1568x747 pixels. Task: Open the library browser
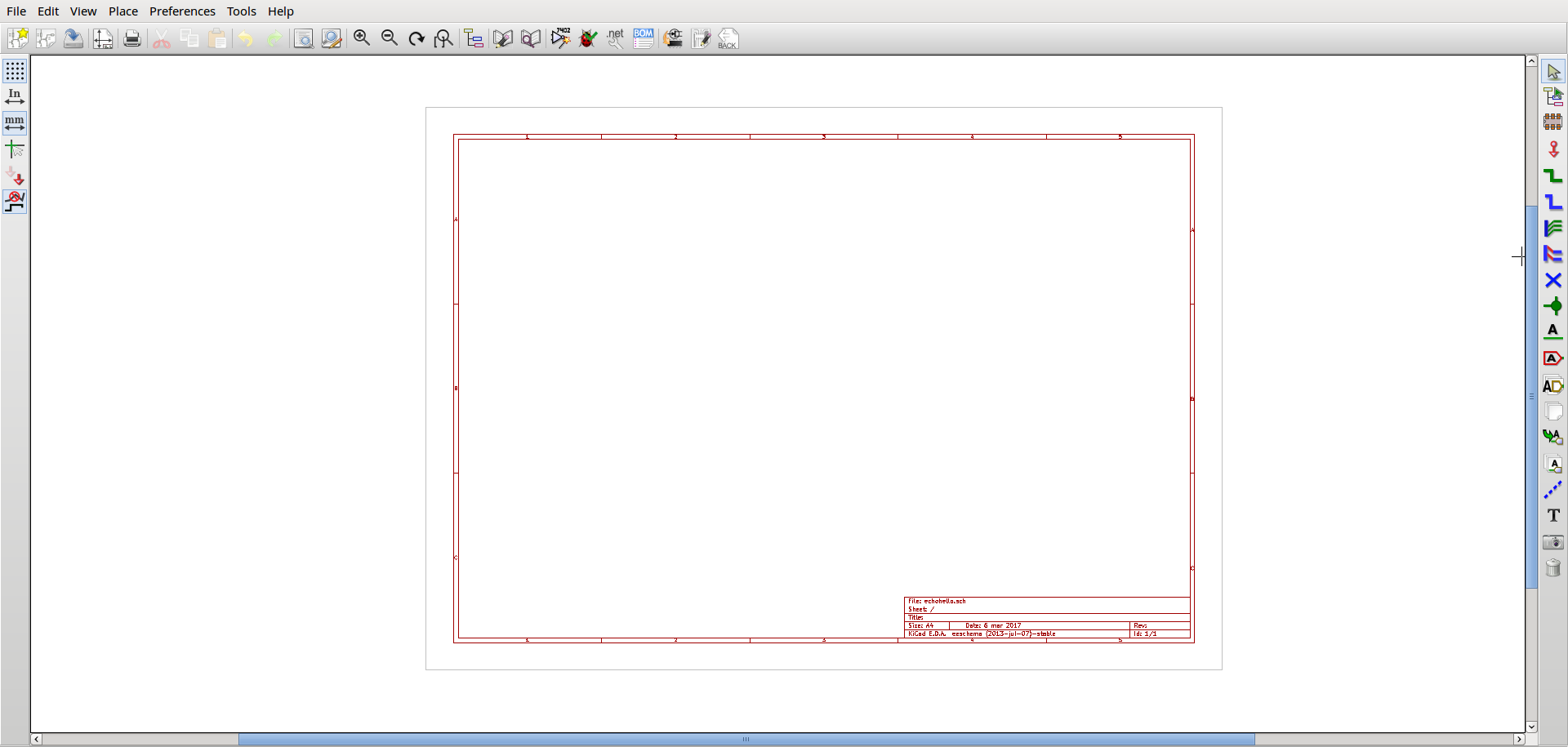click(x=531, y=38)
